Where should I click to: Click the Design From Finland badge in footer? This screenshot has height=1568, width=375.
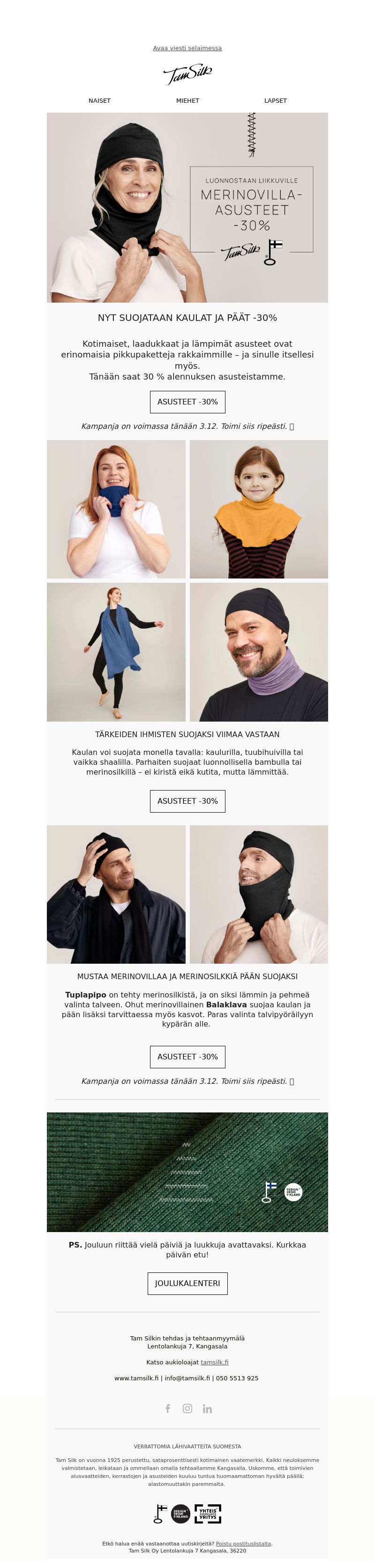pos(180,1513)
